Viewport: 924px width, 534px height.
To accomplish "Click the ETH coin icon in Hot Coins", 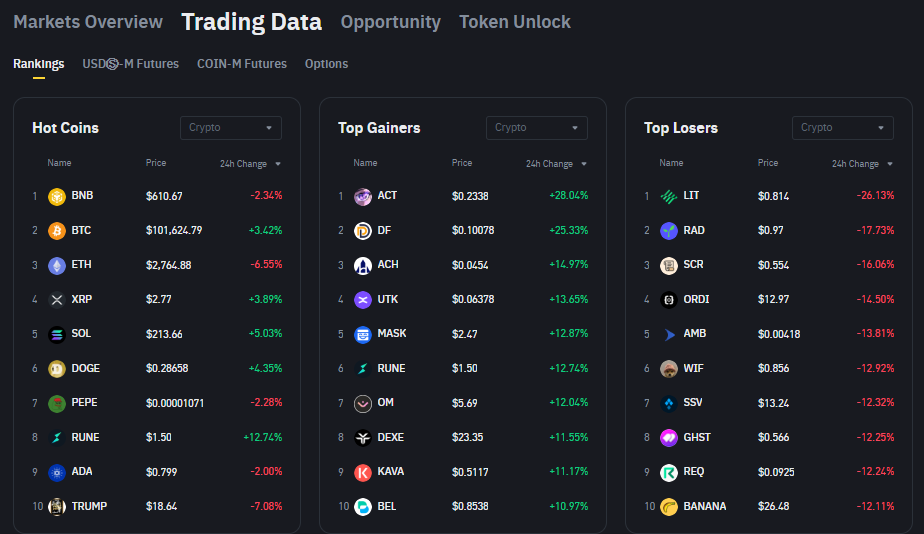I will coord(57,265).
